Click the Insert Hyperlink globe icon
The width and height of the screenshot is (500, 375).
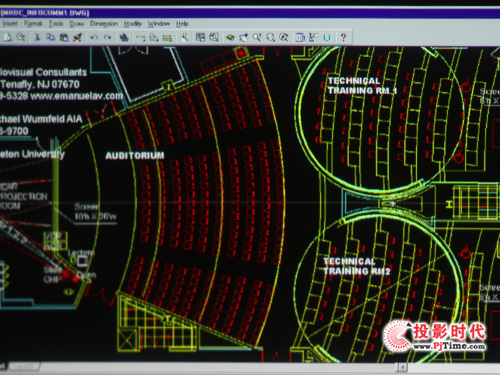click(x=124, y=37)
